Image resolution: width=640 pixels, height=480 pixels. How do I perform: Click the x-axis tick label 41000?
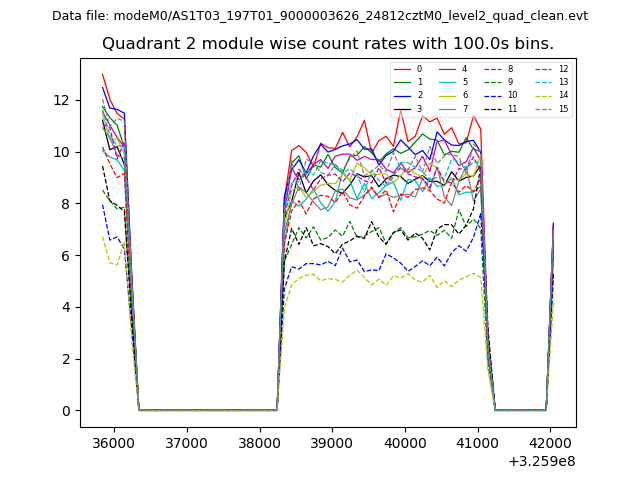coord(478,442)
